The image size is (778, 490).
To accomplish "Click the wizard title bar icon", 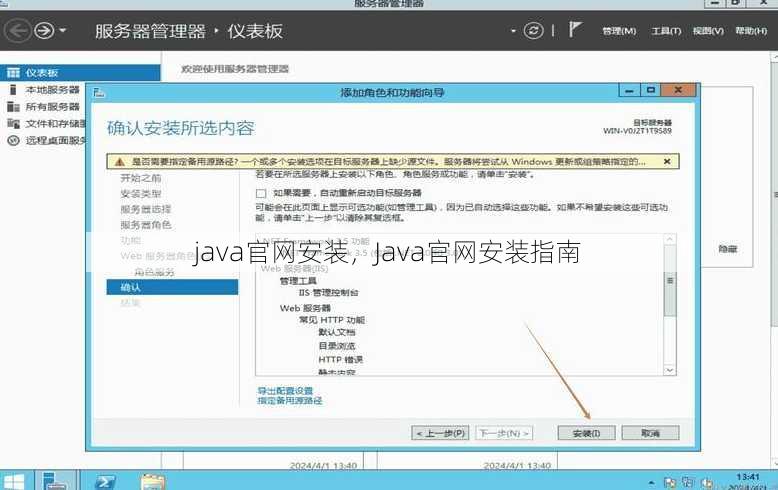I will pos(99,92).
